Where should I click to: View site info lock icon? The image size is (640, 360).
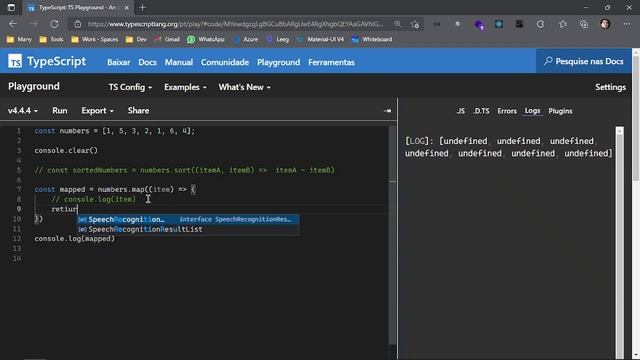(x=78, y=24)
